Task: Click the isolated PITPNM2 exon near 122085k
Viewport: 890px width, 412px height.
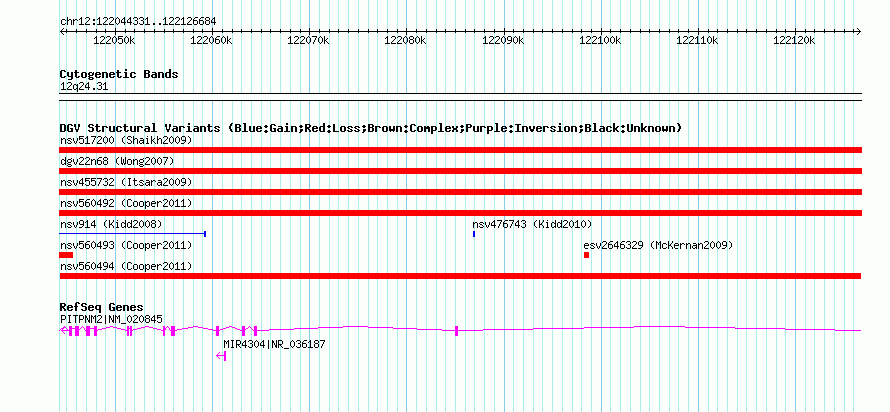Action: (456, 331)
